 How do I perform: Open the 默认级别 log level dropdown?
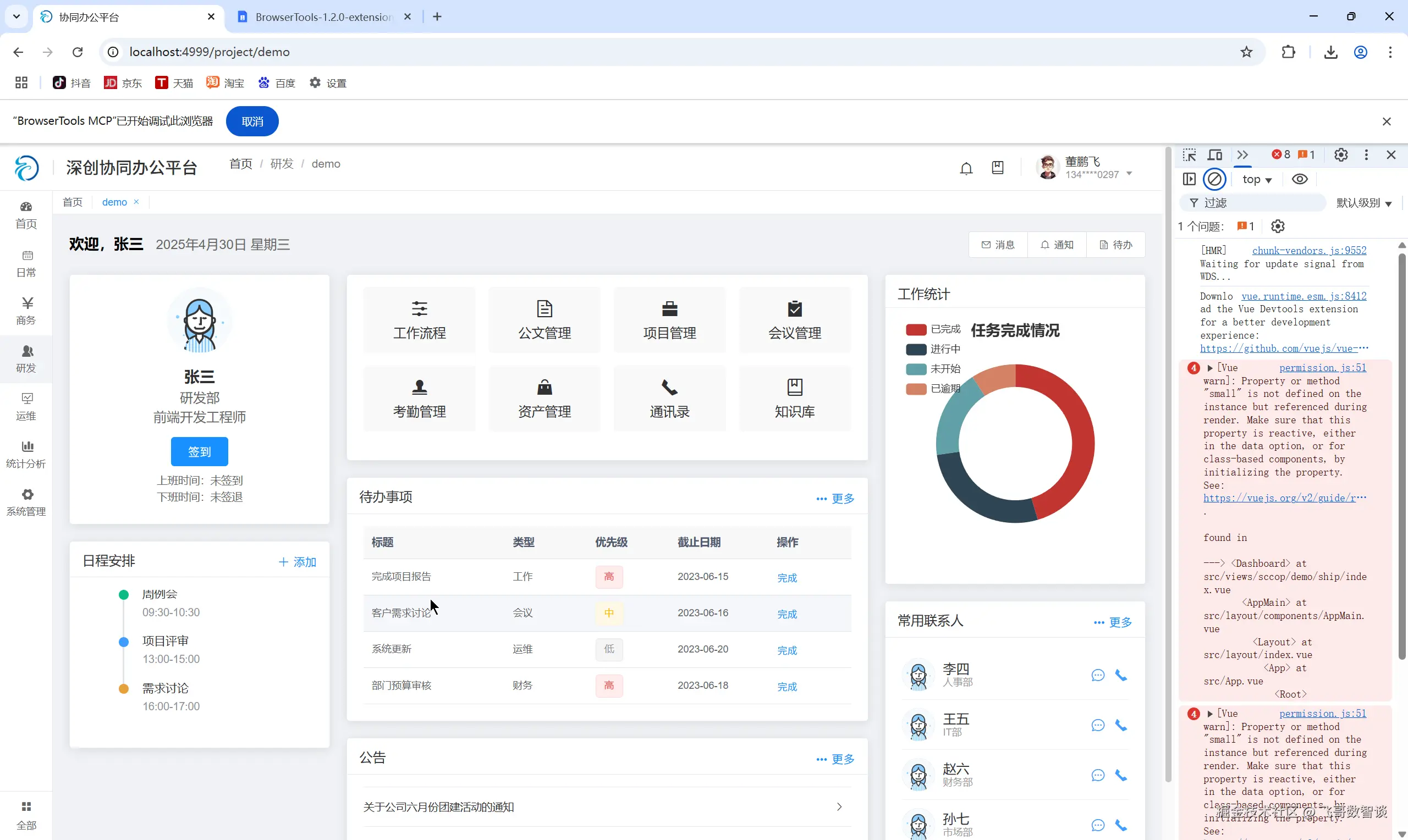[1363, 203]
